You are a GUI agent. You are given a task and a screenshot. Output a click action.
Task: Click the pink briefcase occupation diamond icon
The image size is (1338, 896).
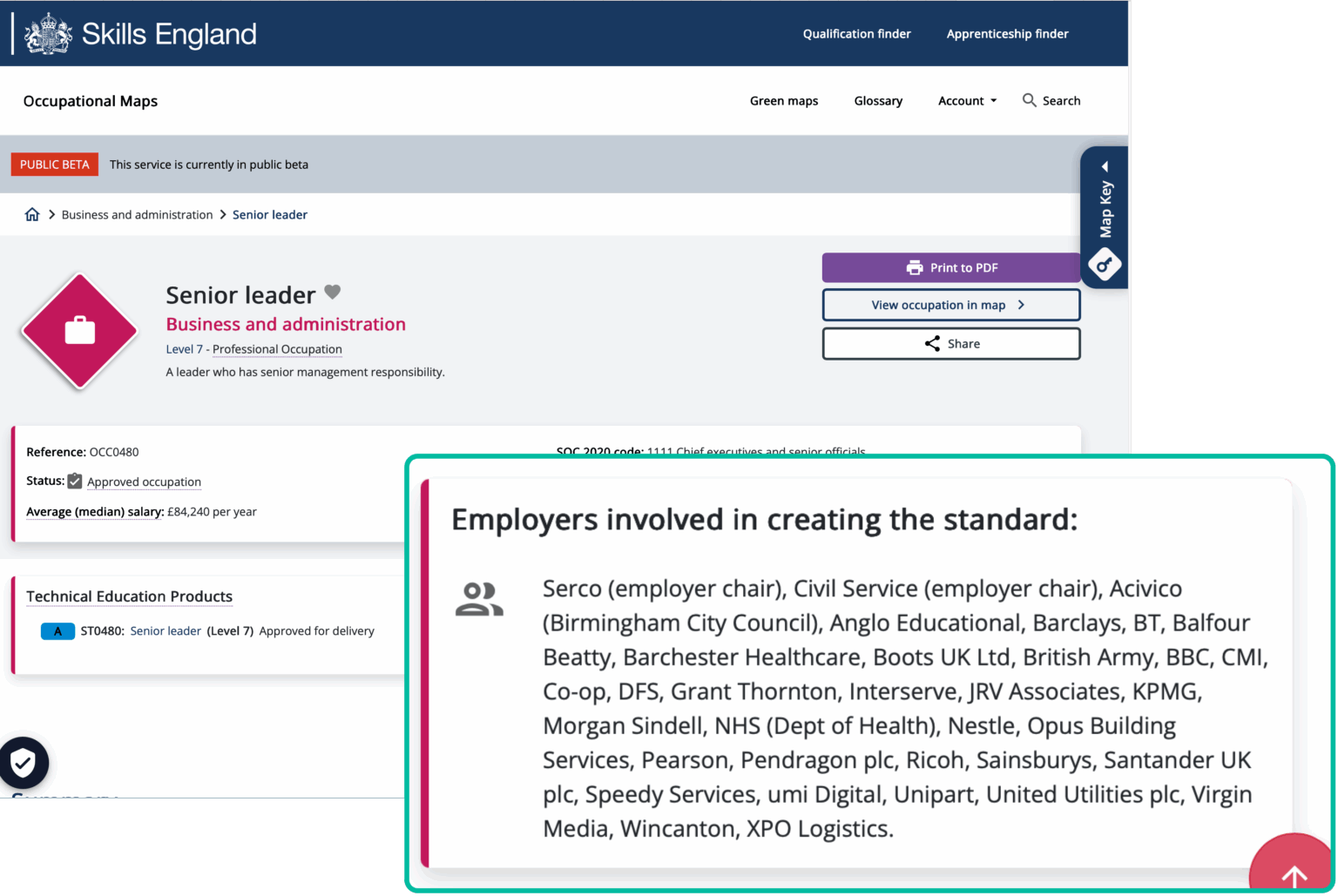pyautogui.click(x=80, y=331)
